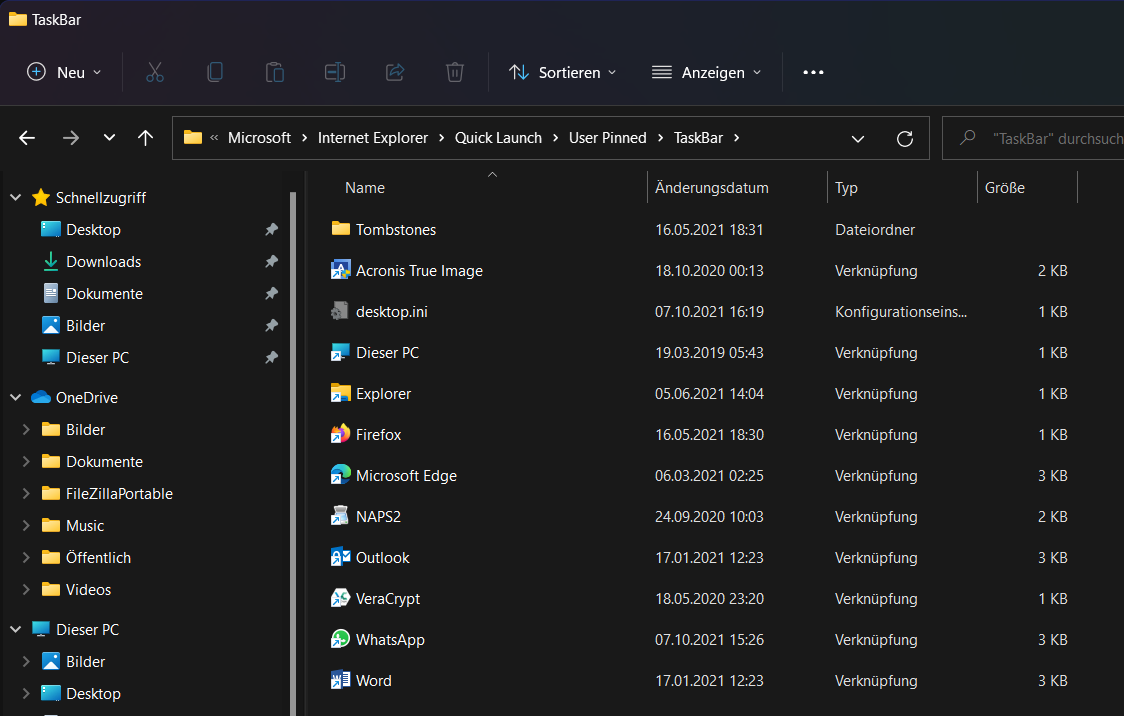1124x716 pixels.
Task: Go up one folder level arrow
Action: pos(146,138)
